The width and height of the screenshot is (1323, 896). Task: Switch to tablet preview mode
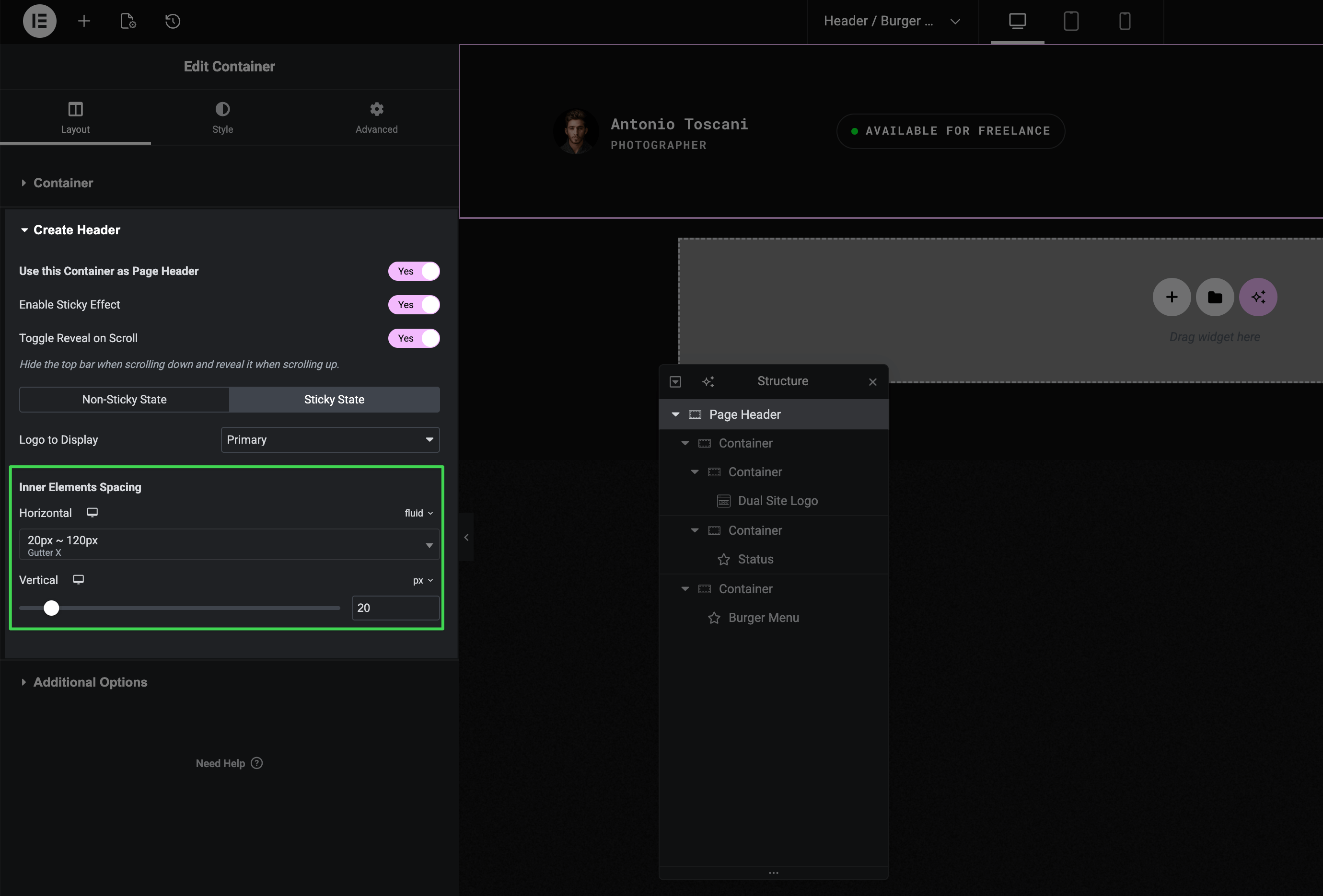click(x=1071, y=21)
